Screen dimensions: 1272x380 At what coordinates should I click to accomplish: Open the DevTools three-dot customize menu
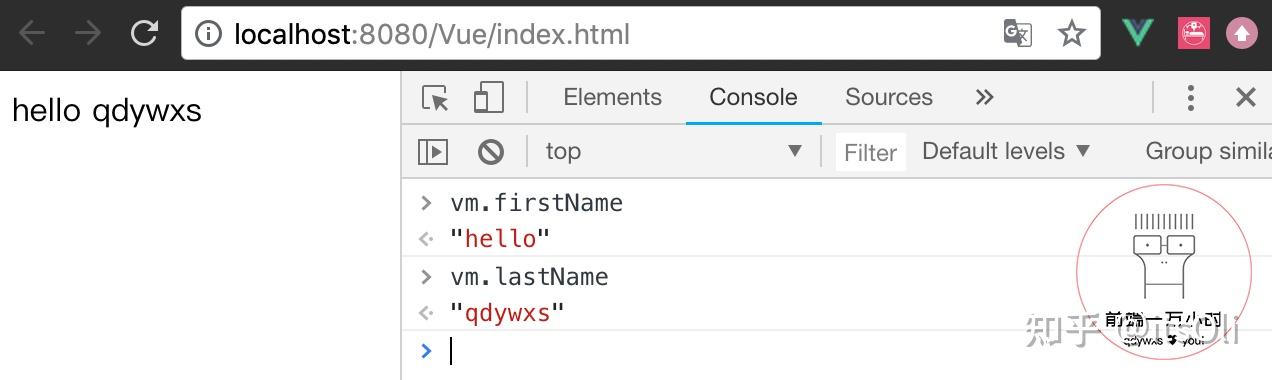tap(1190, 97)
